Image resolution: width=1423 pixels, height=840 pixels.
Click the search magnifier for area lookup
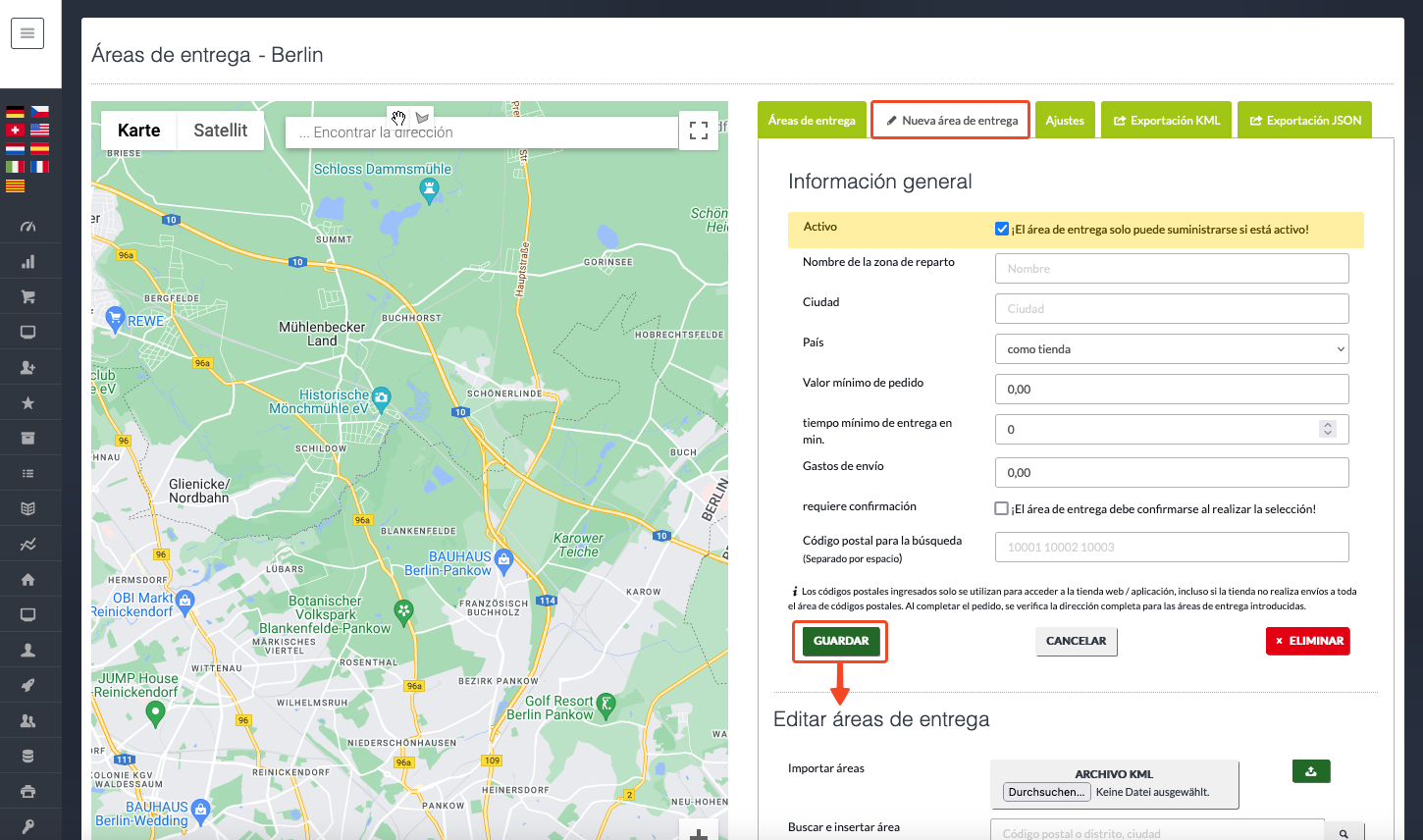[x=1344, y=833]
